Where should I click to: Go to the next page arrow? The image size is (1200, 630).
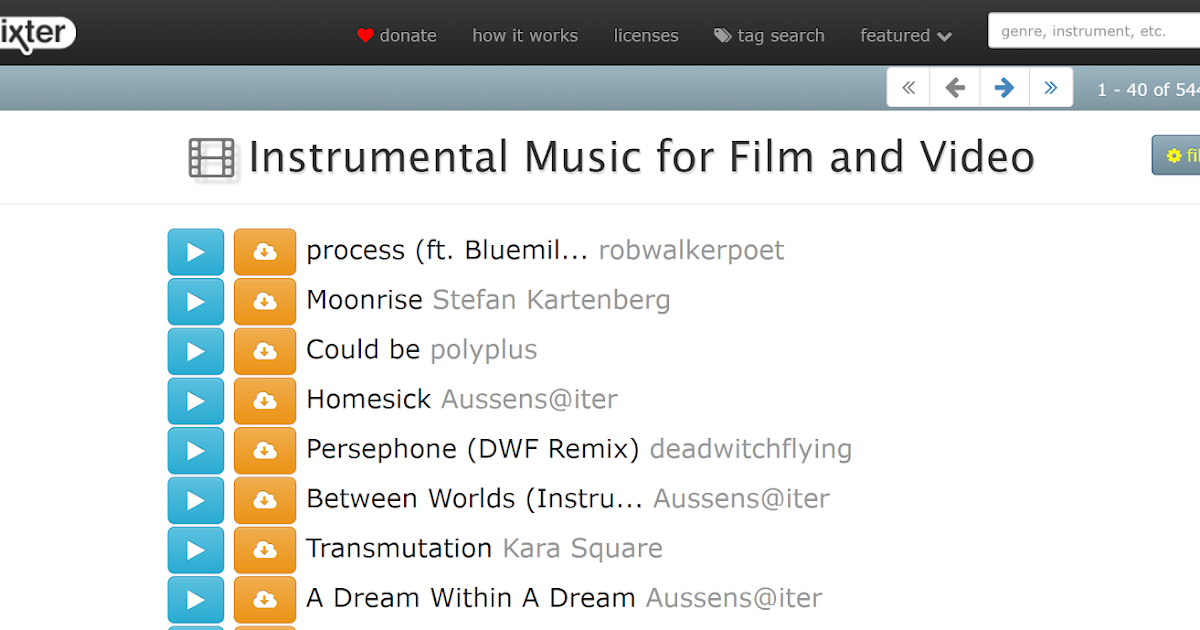1004,88
